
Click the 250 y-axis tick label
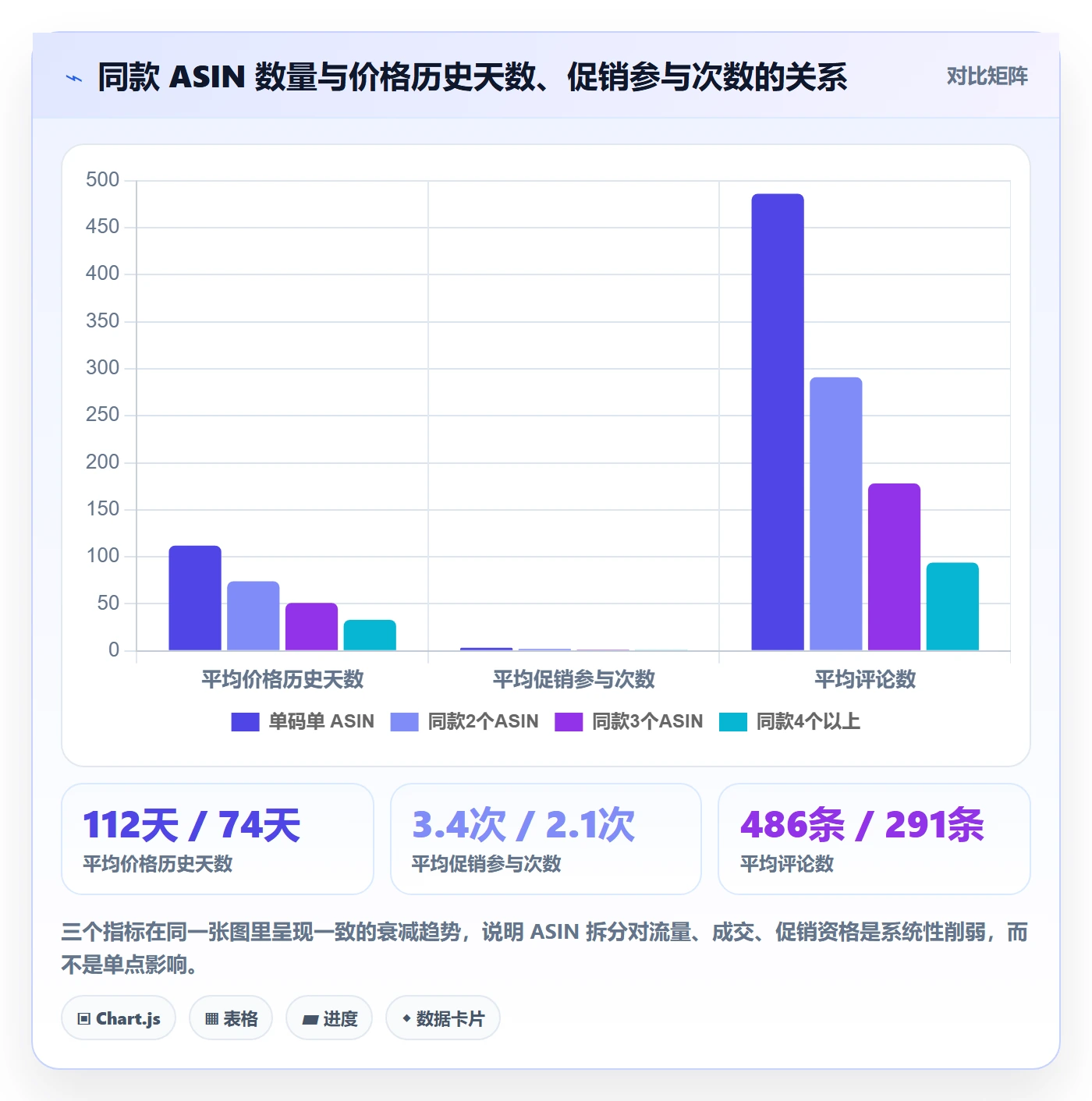click(x=103, y=415)
